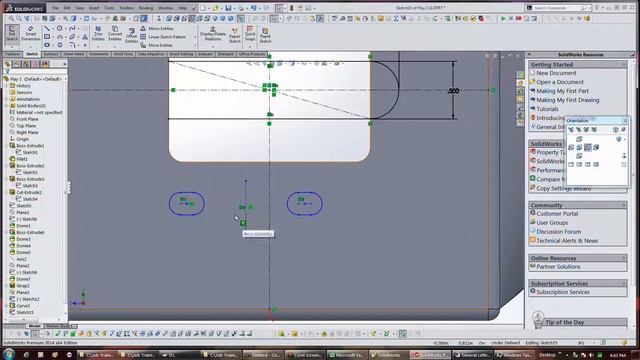Switch to the Evaluate tab

pyautogui.click(x=205, y=54)
